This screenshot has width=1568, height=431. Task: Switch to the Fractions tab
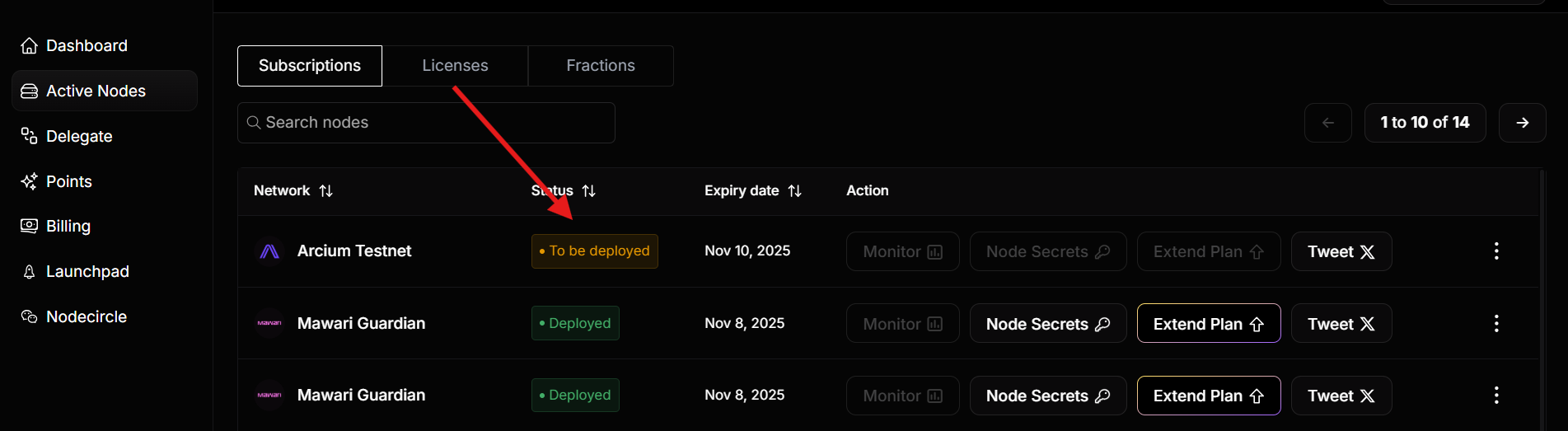point(601,66)
